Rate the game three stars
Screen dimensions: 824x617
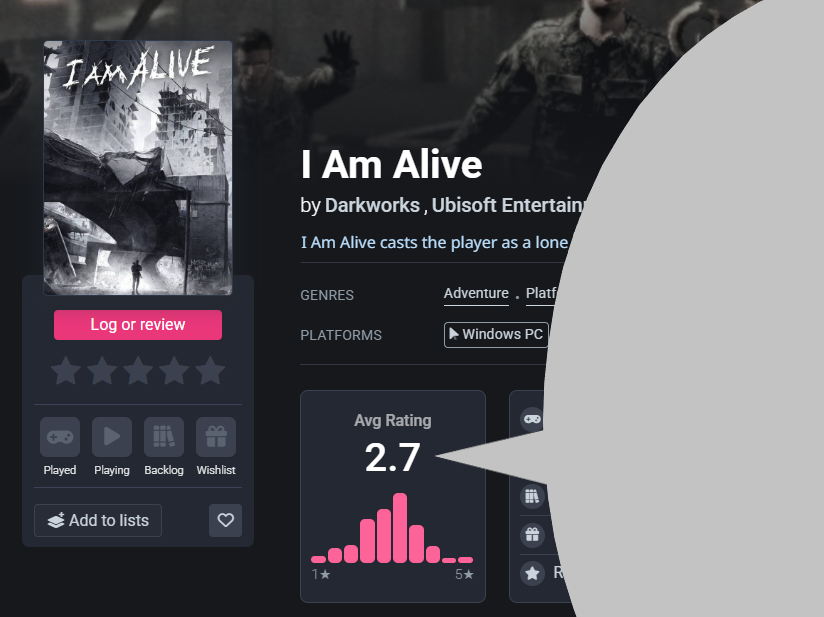tap(138, 371)
